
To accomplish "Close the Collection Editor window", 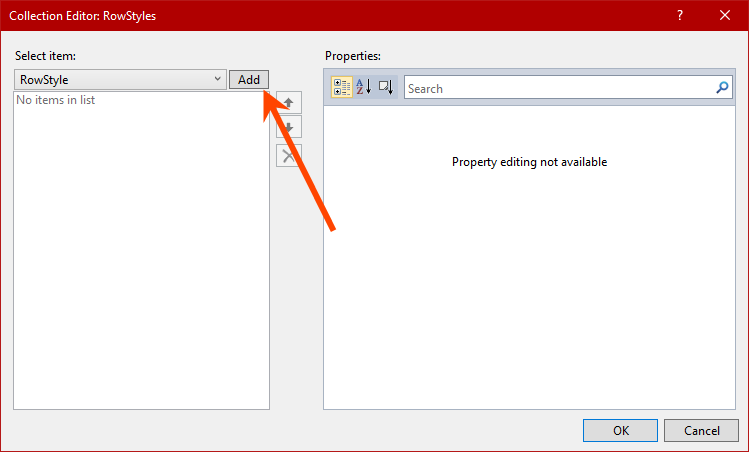I will click(x=725, y=15).
